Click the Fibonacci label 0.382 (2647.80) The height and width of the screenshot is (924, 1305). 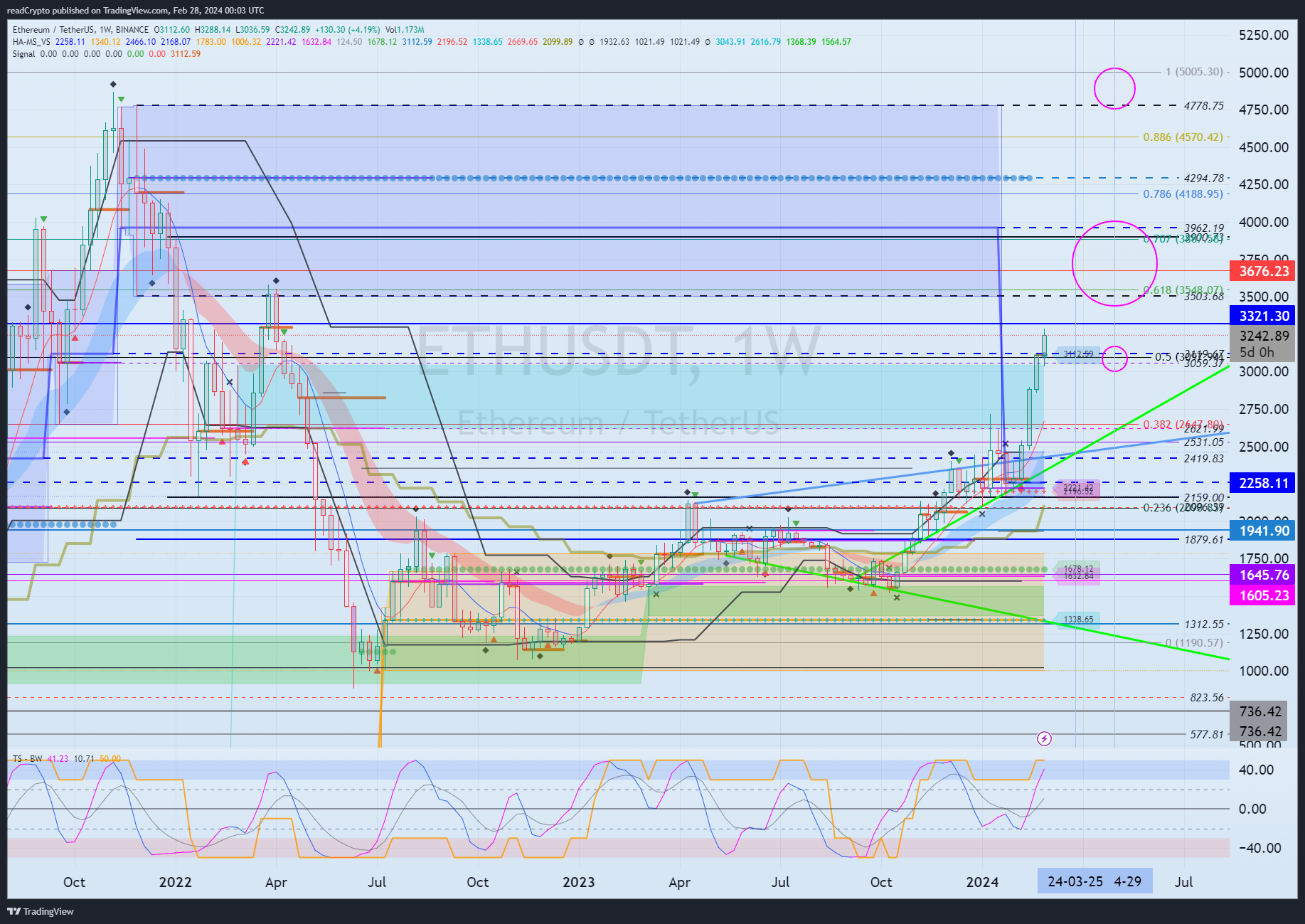1183,424
